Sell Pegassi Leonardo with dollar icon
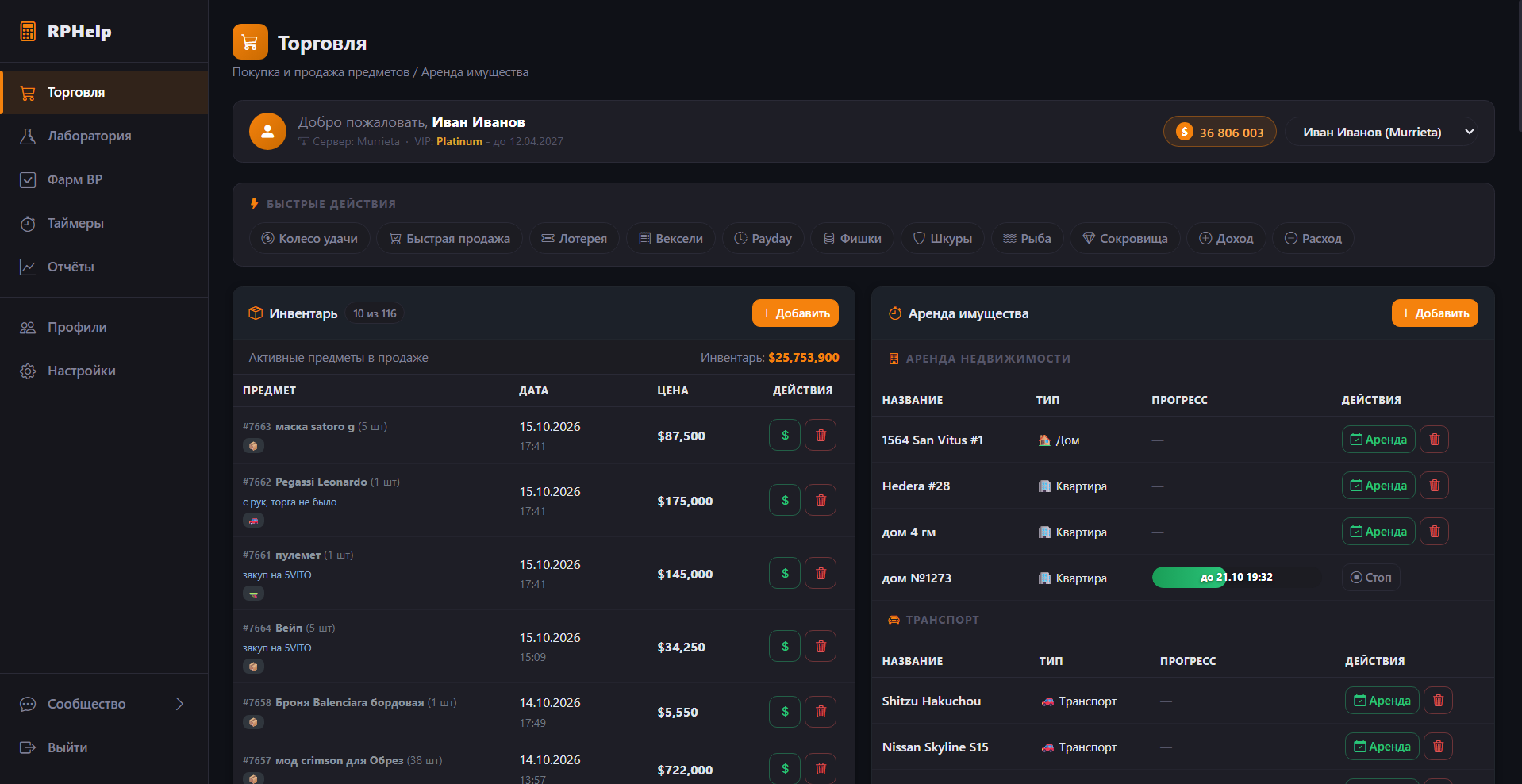Screen dimensions: 1522x784 (x=785, y=500)
